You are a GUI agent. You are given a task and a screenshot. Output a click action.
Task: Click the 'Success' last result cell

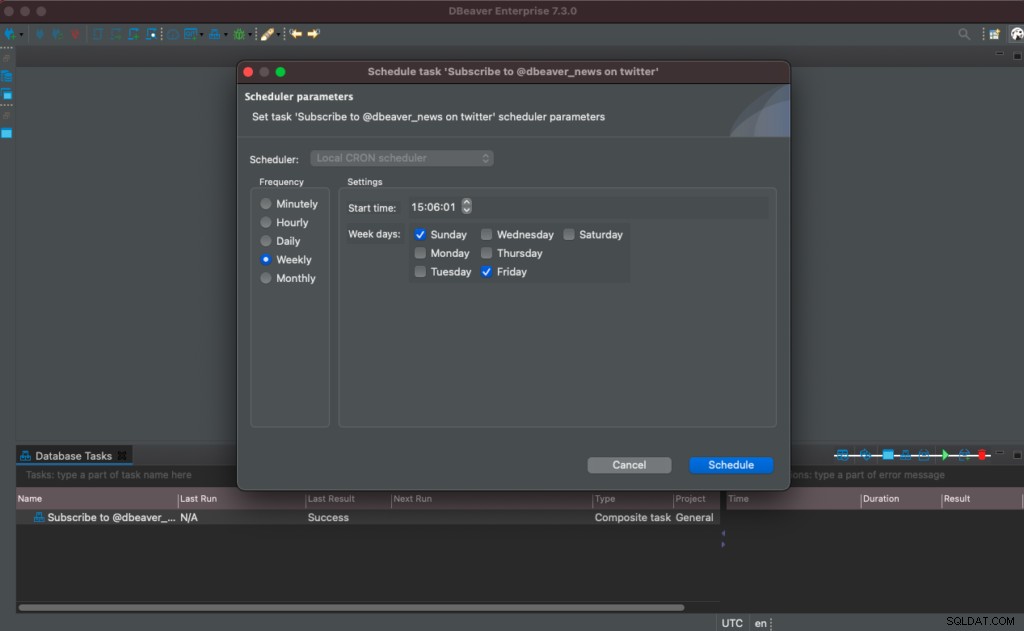pos(328,517)
